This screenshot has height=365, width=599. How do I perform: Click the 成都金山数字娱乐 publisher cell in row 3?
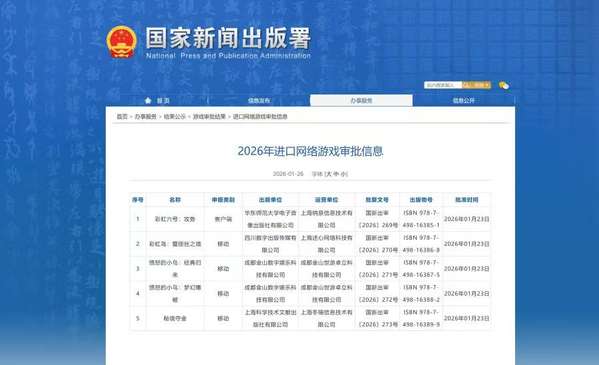pyautogui.click(x=270, y=269)
